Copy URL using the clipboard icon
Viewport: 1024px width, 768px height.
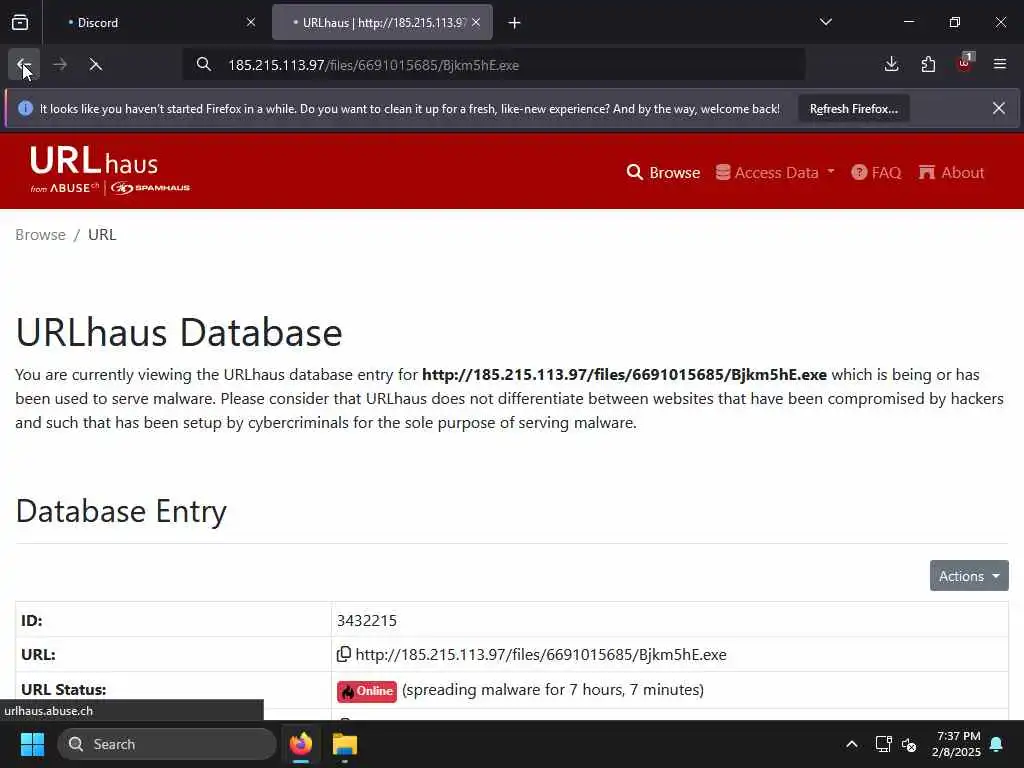coord(344,654)
